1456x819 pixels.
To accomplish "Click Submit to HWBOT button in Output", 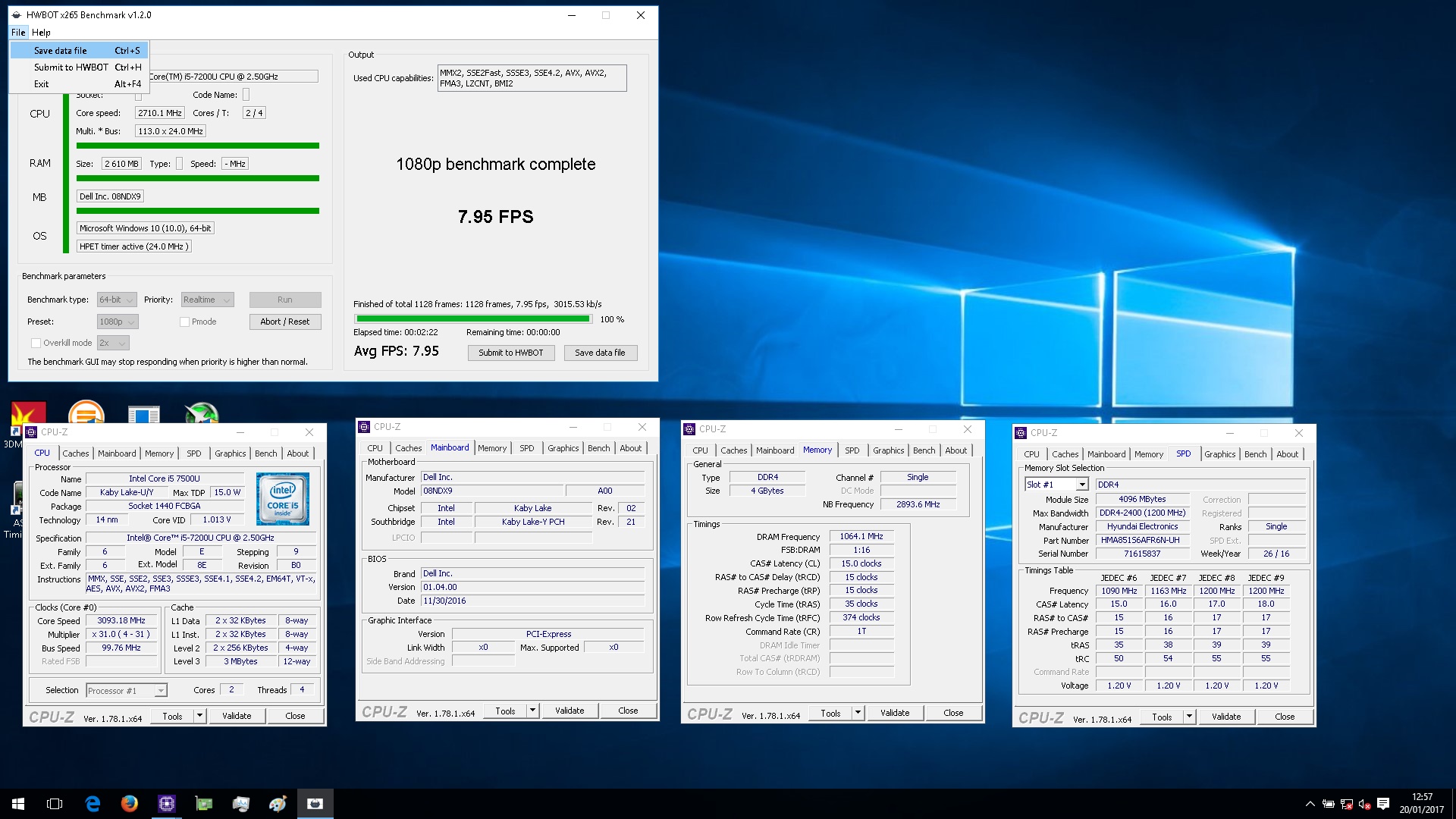I will (x=511, y=353).
